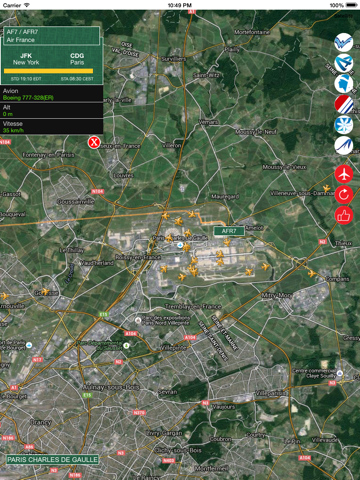Select the Alt altitude row
This screenshot has width=360, height=480.
point(52,110)
